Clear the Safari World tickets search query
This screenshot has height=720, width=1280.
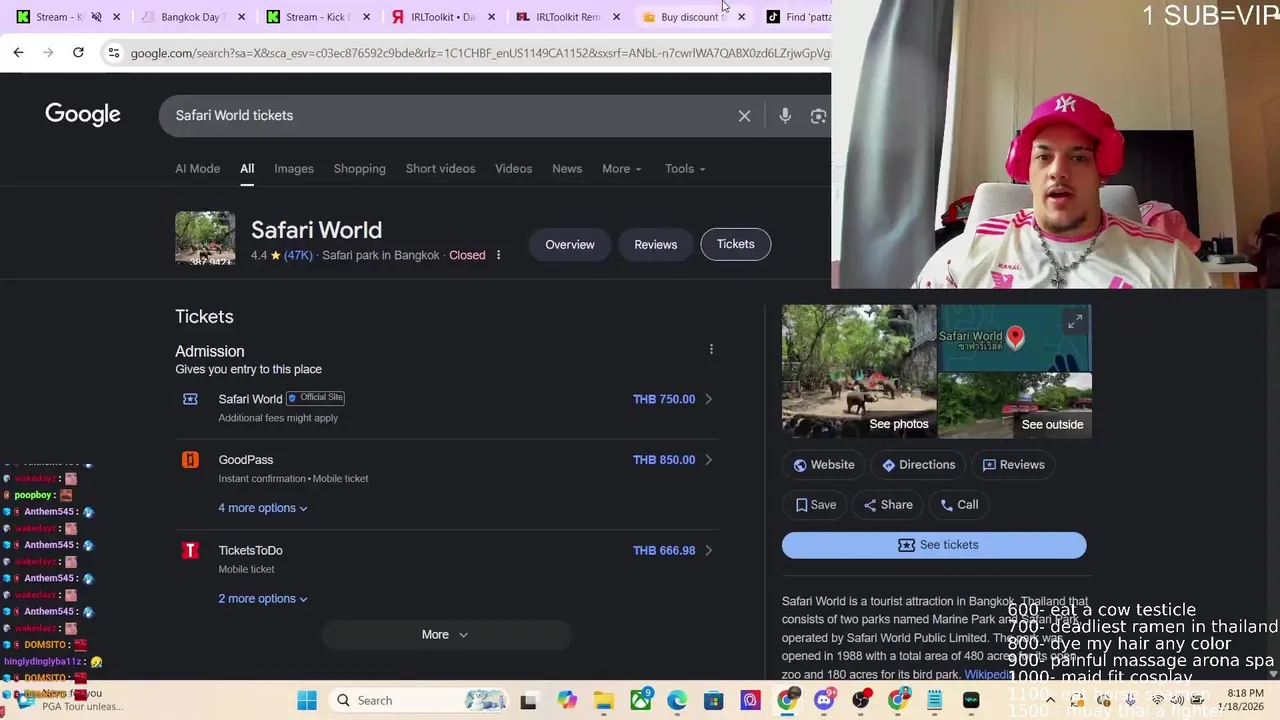click(744, 116)
